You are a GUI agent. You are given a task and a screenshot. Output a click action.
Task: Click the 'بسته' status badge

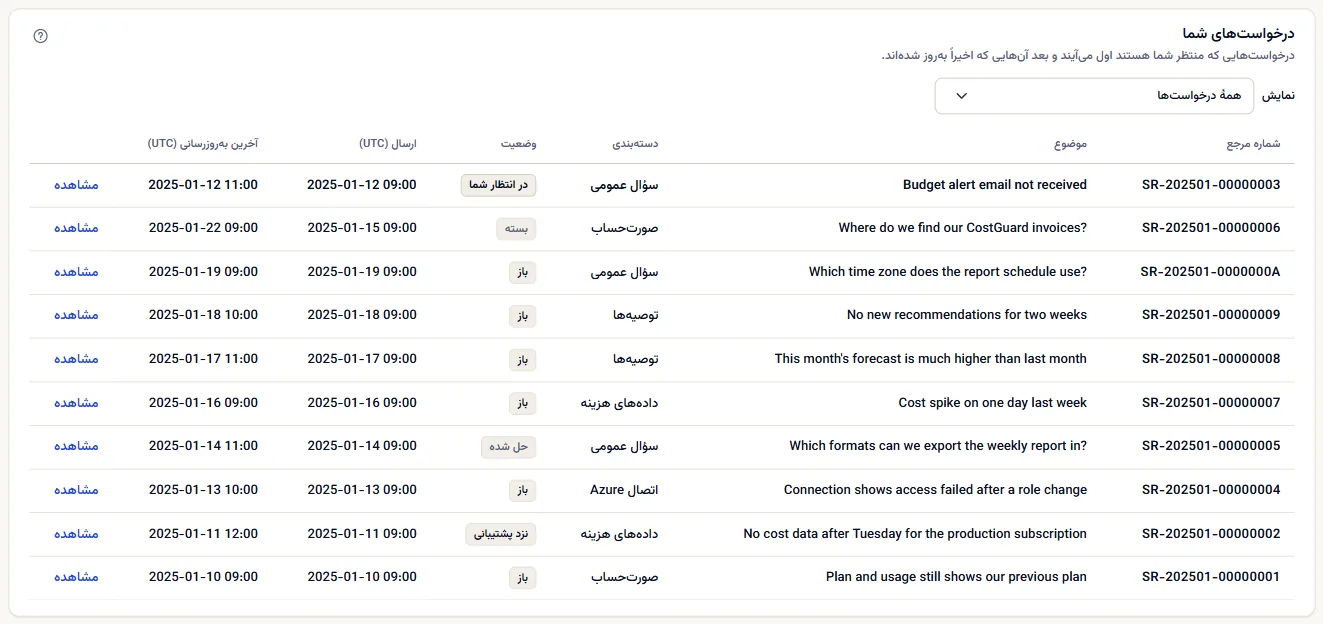coord(517,228)
